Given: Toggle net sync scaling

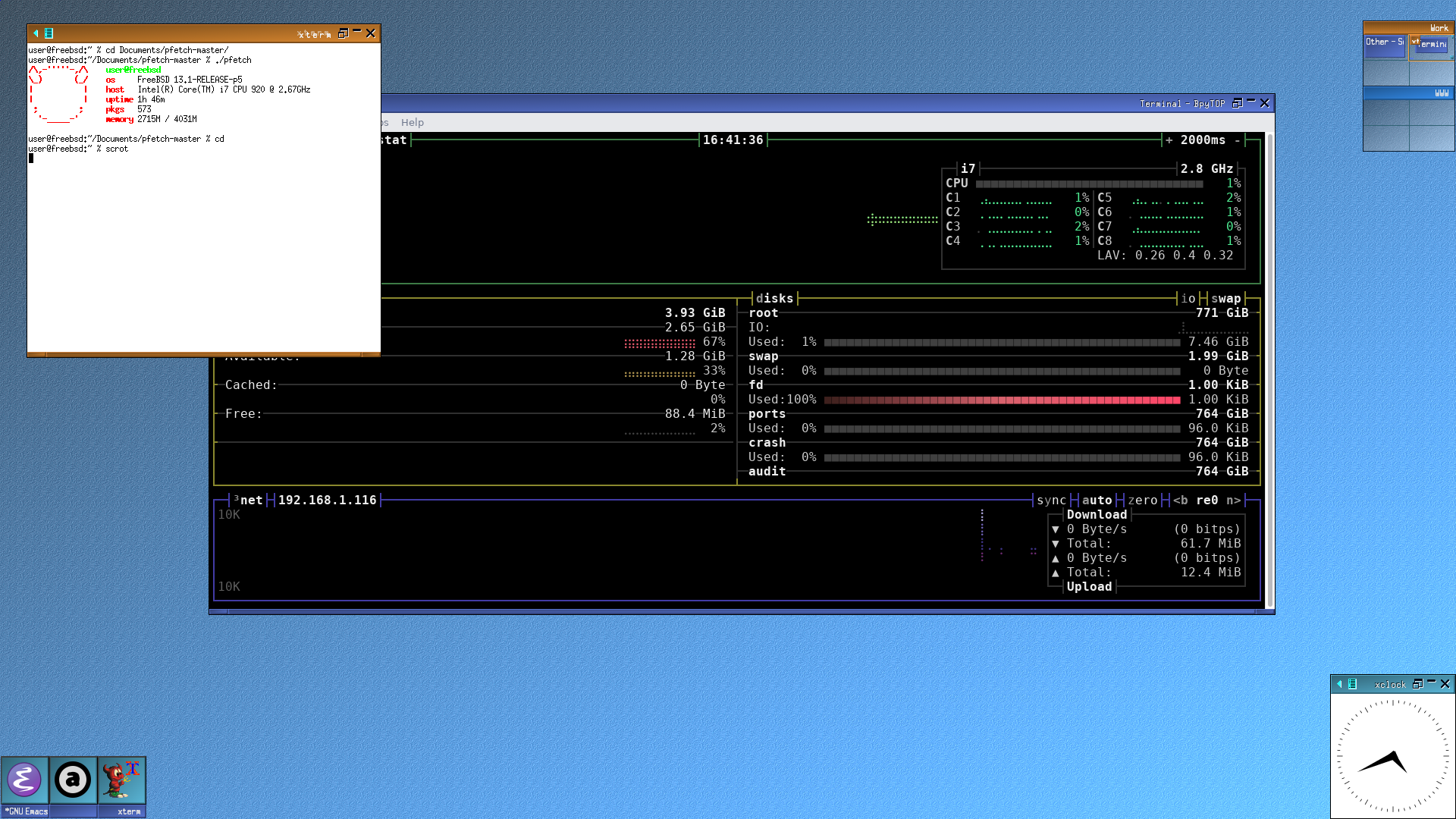Looking at the screenshot, I should [x=1051, y=500].
